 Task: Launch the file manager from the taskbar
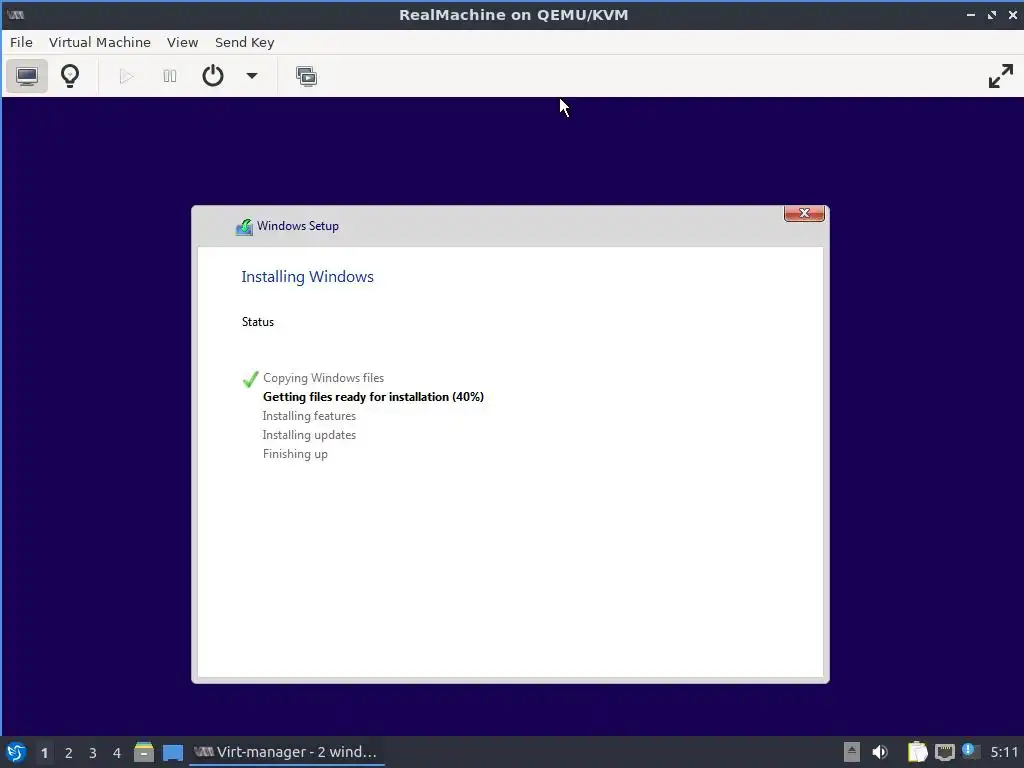[144, 752]
